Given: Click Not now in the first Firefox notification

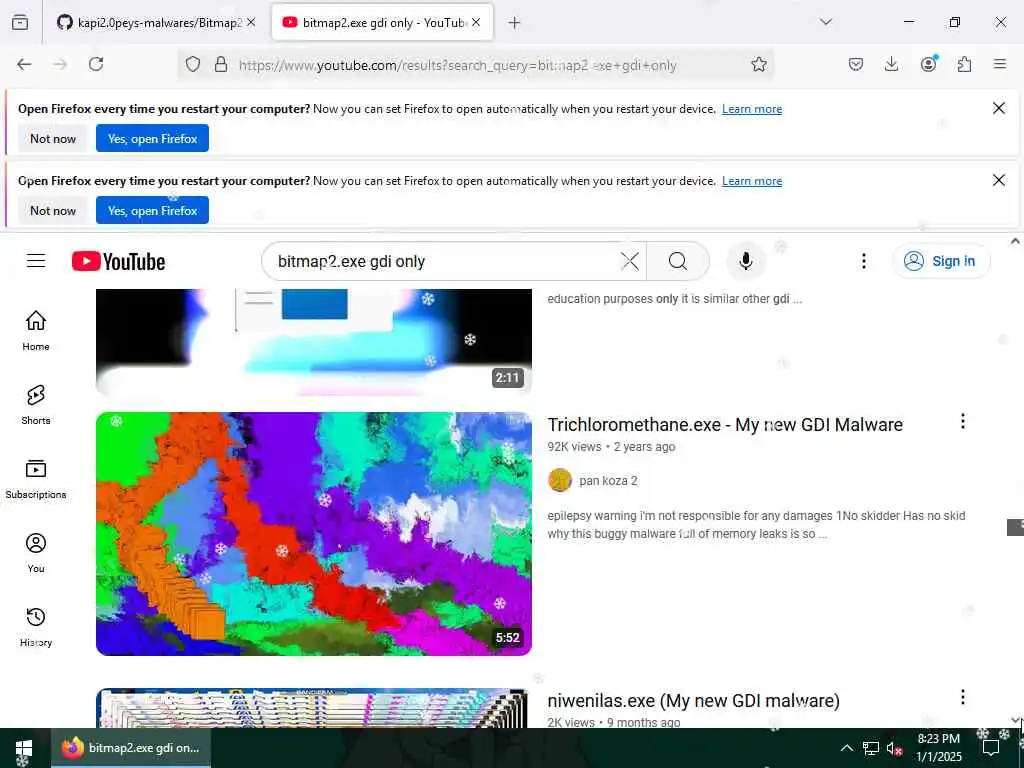Looking at the screenshot, I should point(53,138).
